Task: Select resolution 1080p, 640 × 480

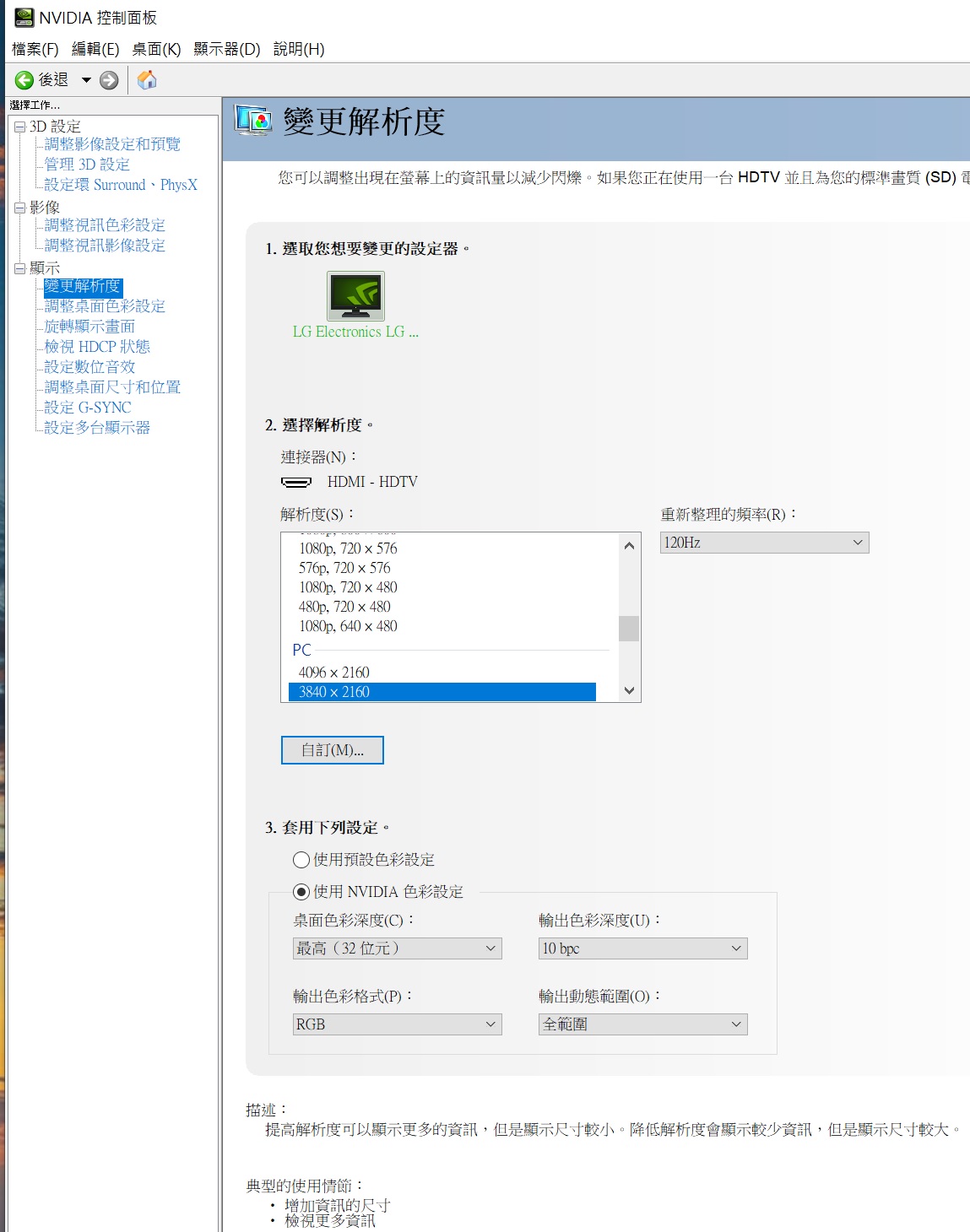Action: (348, 626)
